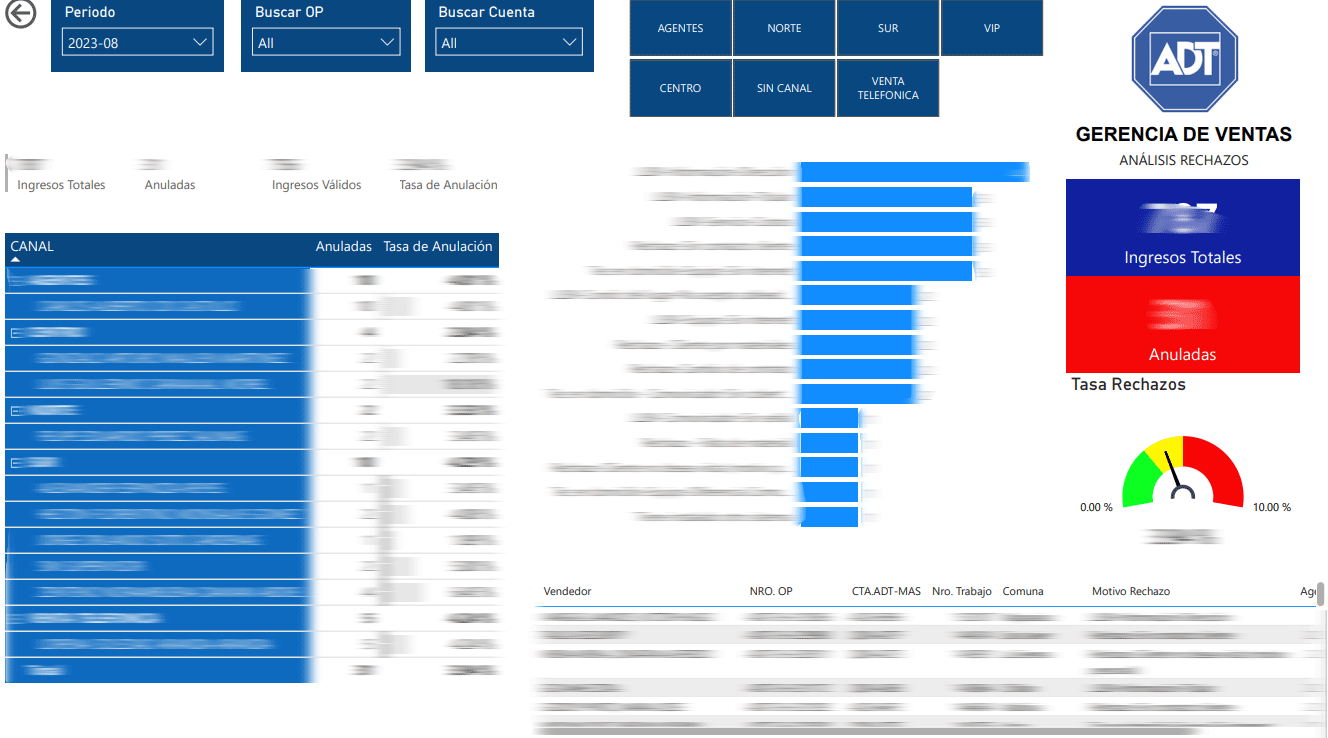This screenshot has height=738, width=1328.
Task: Click the GERENCIA DE VENTAS title
Action: click(1183, 134)
